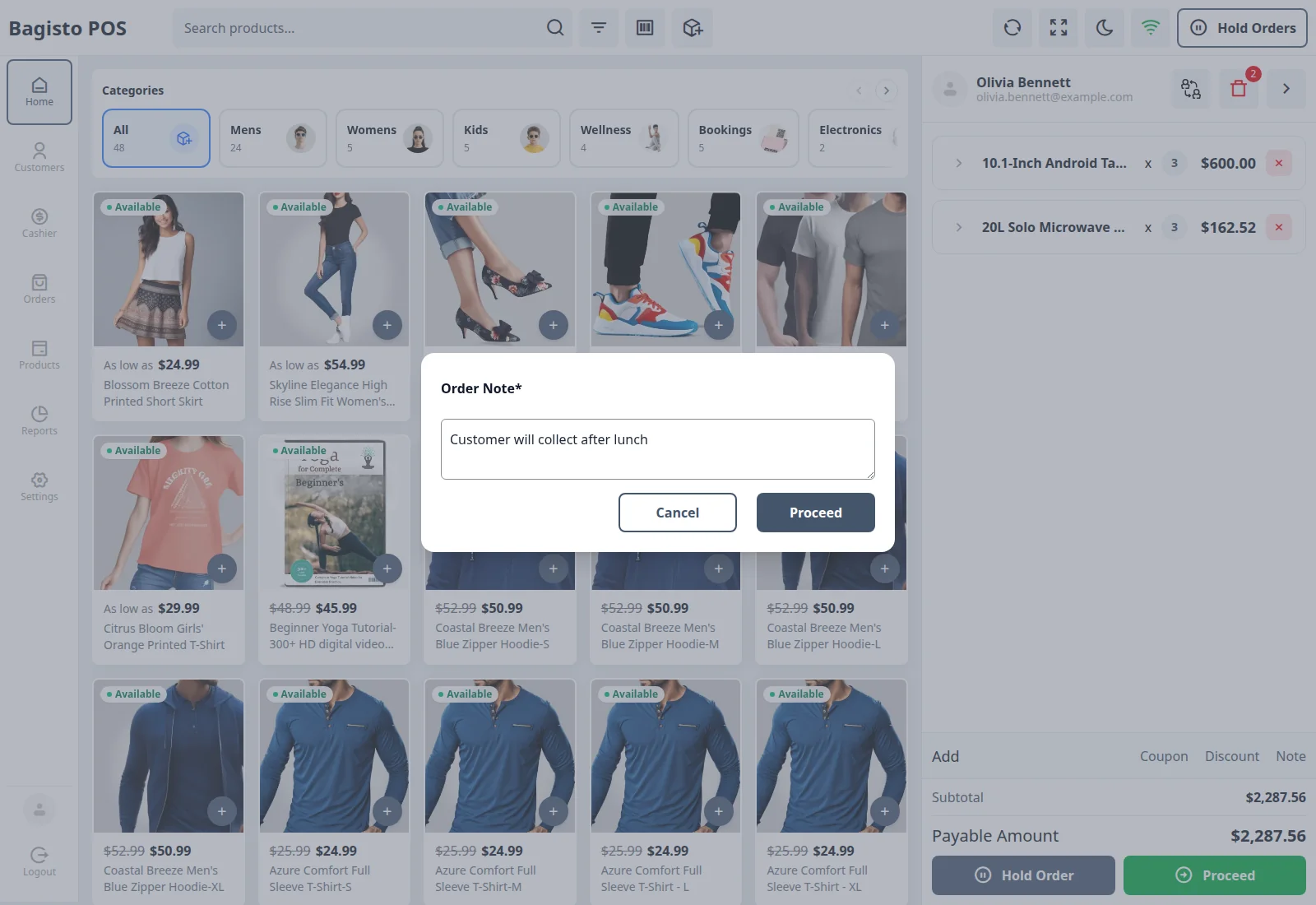Click the Discount link
The height and width of the screenshot is (905, 1316).
pyautogui.click(x=1232, y=756)
